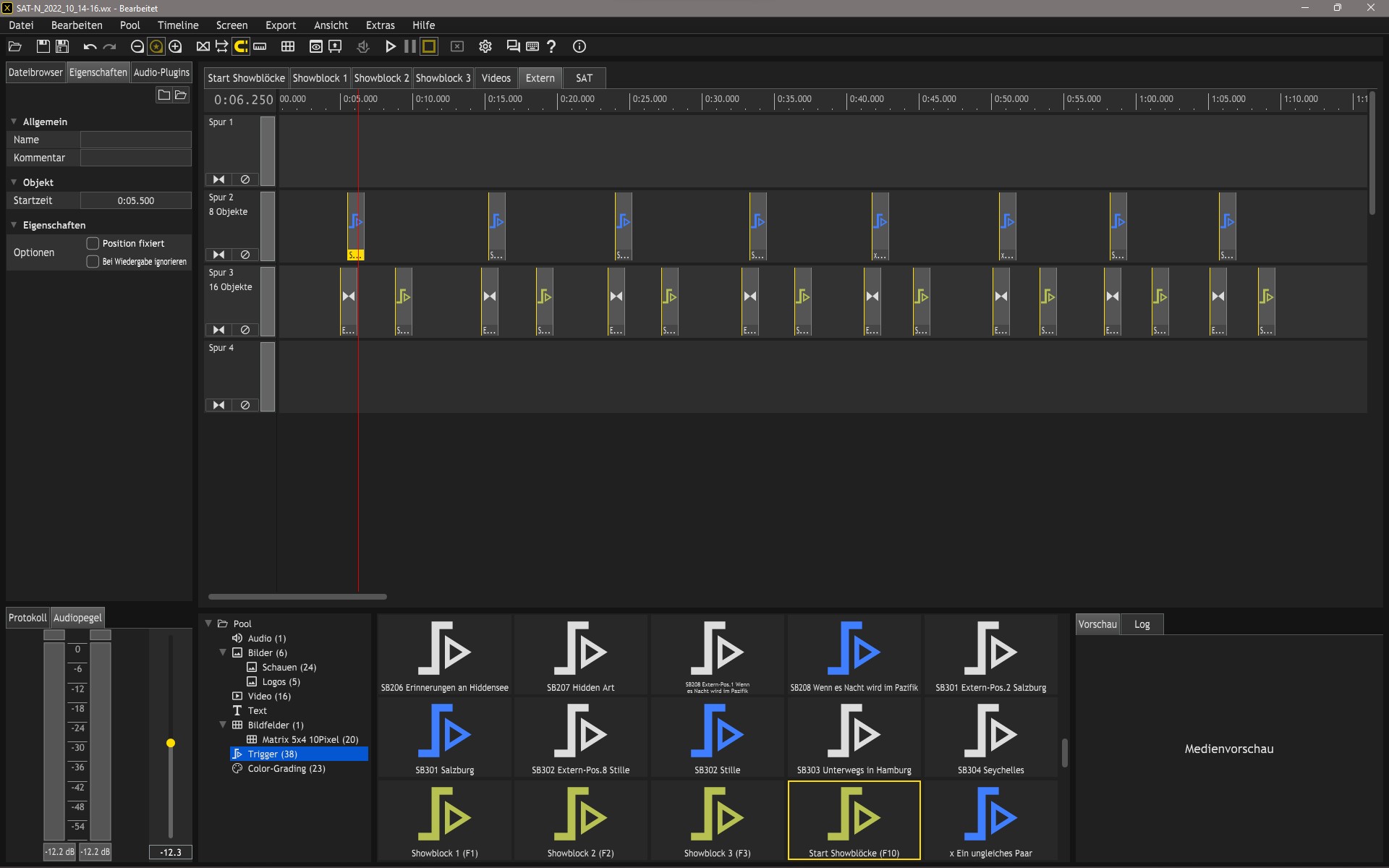Click the Save As toolbar icon
Screen dimensions: 1389x868
pos(62,46)
